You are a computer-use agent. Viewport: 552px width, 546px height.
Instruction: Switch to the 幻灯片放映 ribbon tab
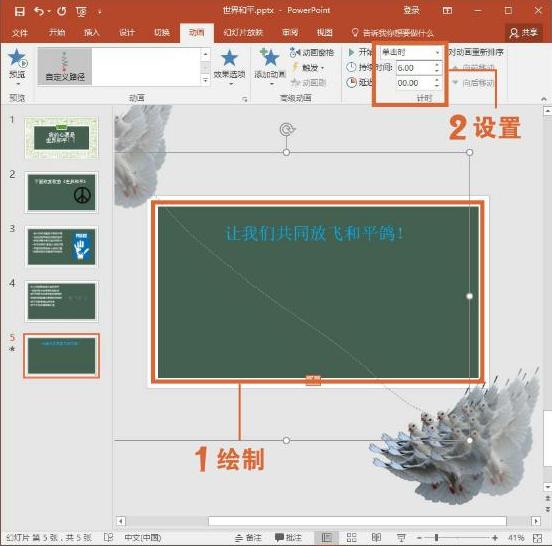click(x=243, y=33)
